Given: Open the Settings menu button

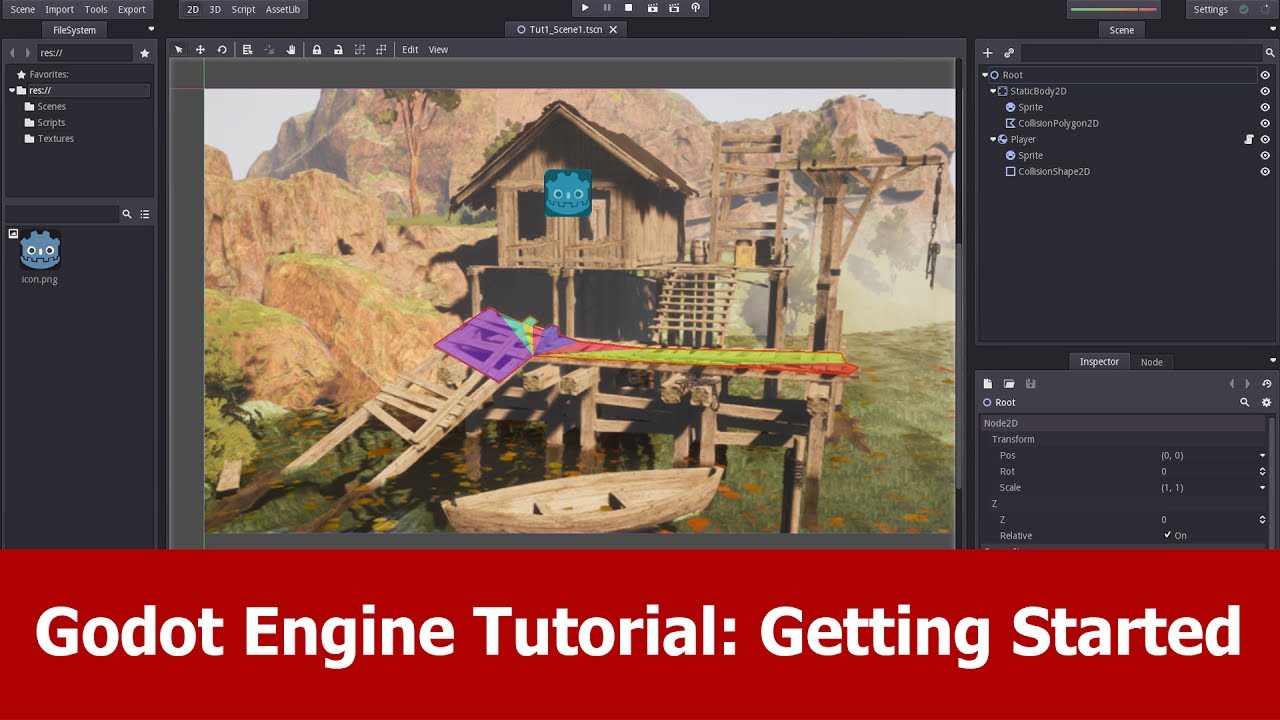Looking at the screenshot, I should coord(1210,9).
